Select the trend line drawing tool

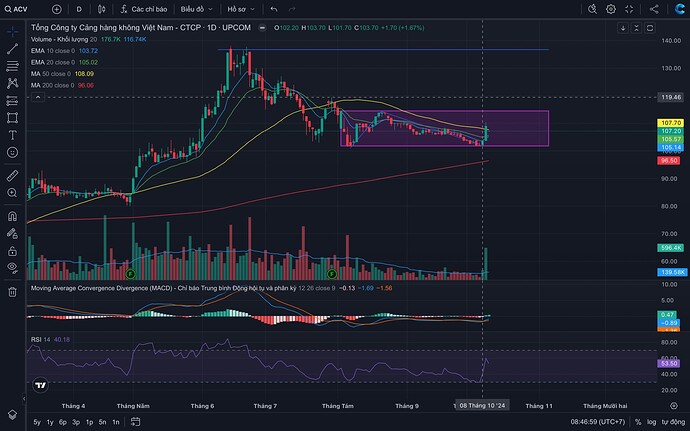pyautogui.click(x=12, y=49)
